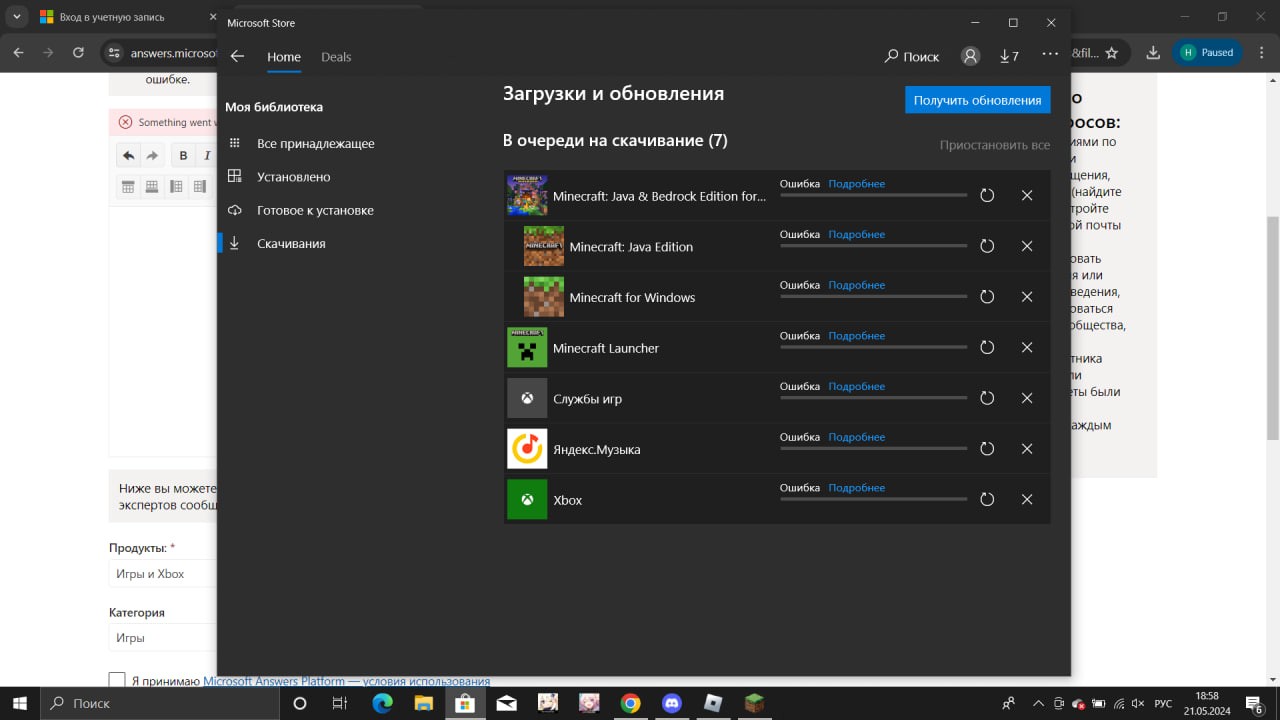This screenshot has height=720, width=1280.
Task: Cancel the Minecraft: Java Edition download
Action: pyautogui.click(x=1027, y=246)
